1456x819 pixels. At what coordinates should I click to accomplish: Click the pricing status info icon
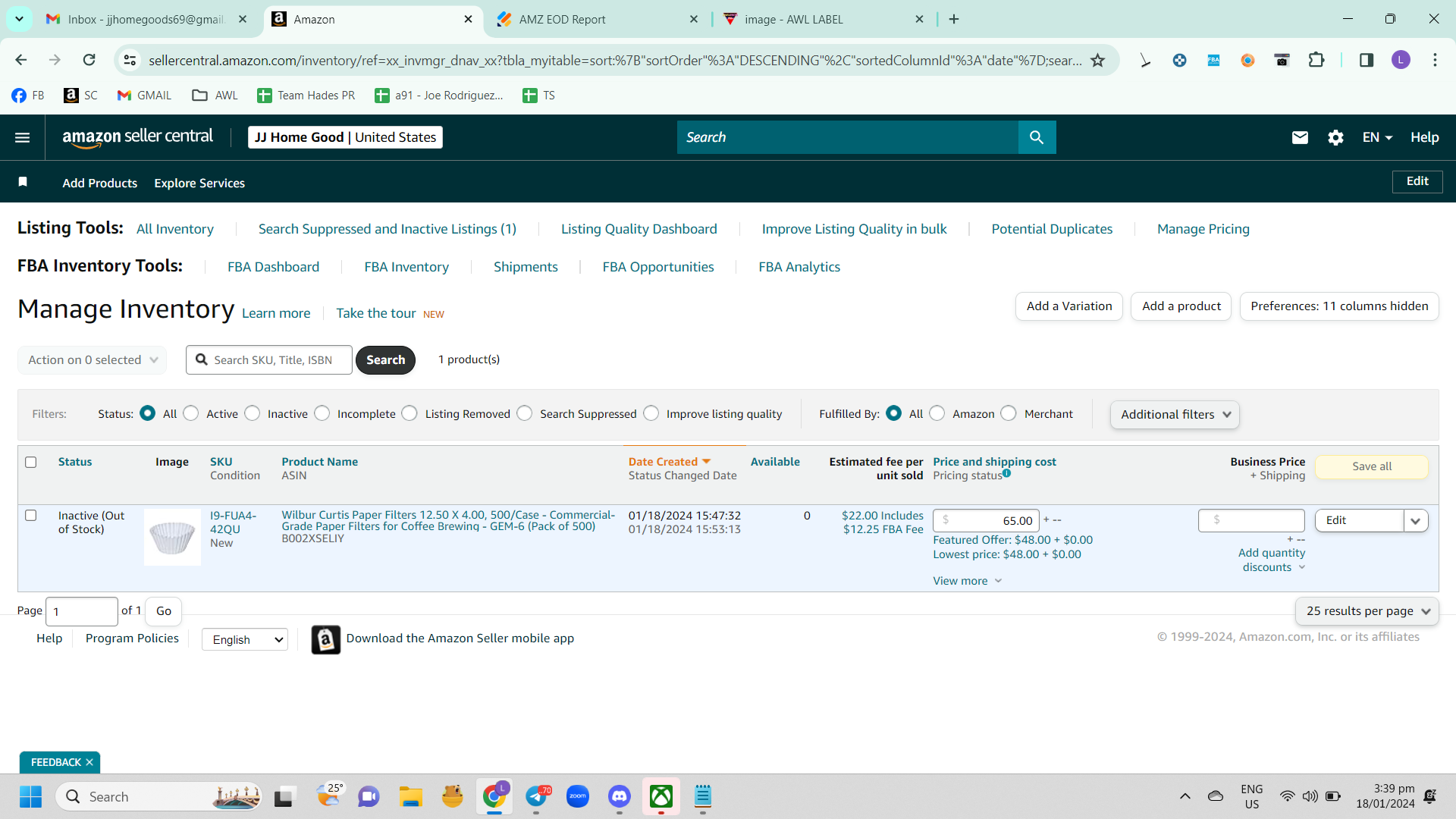1006,473
